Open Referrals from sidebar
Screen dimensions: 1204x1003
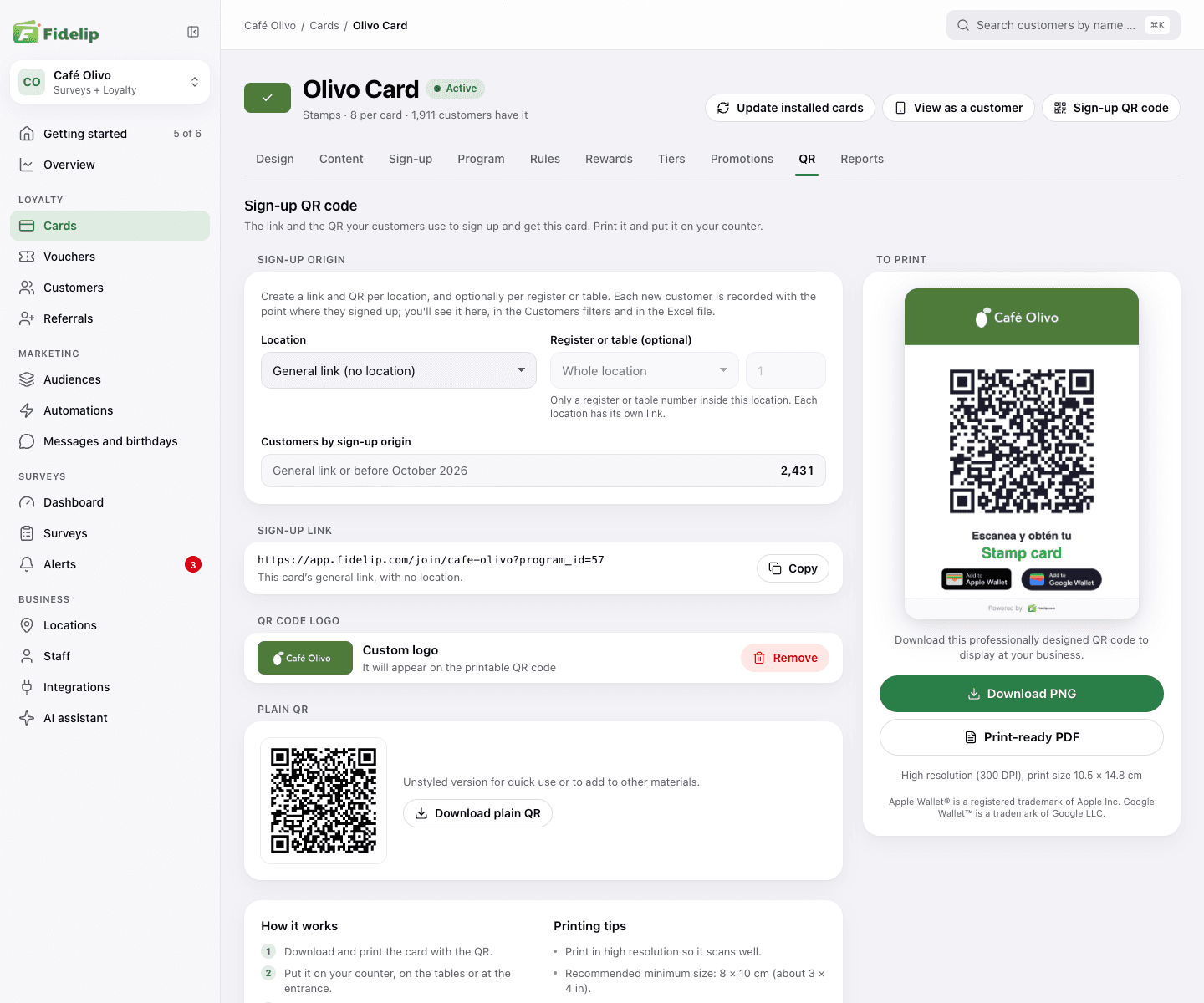pos(110,318)
